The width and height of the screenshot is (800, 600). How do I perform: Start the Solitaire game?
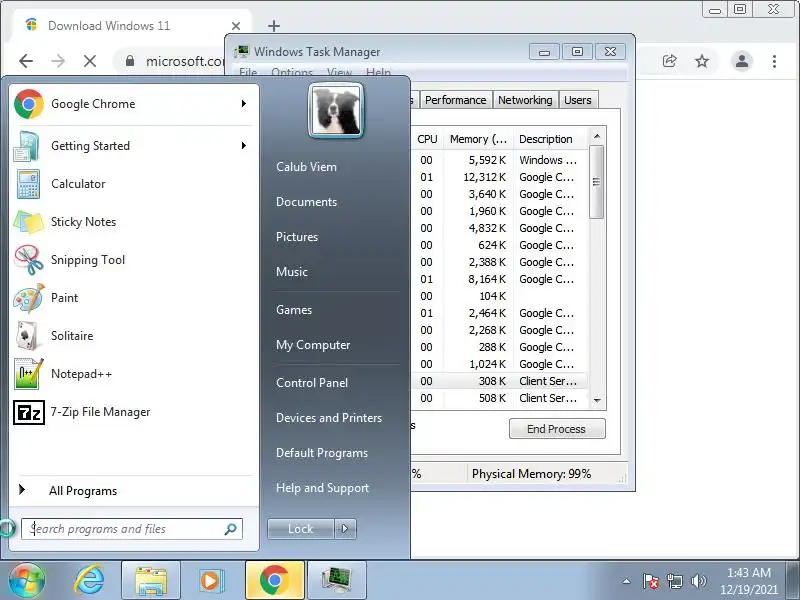pos(133,336)
